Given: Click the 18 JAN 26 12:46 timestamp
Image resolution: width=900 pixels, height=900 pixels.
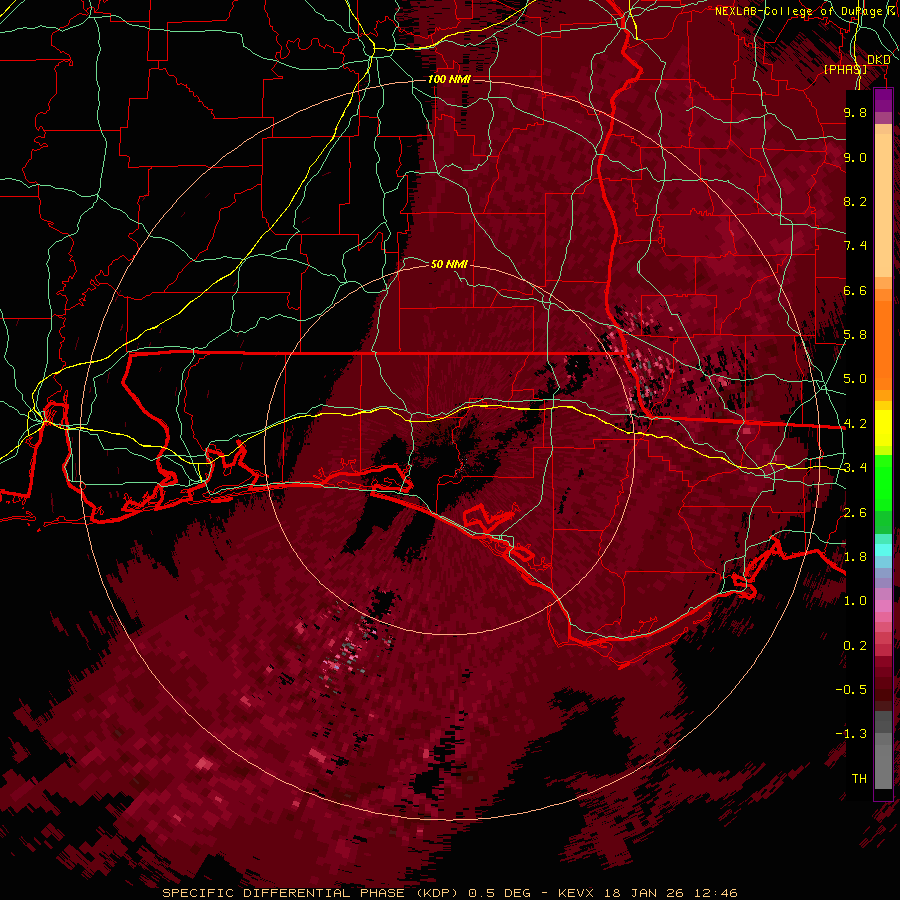Looking at the screenshot, I should point(670,893).
